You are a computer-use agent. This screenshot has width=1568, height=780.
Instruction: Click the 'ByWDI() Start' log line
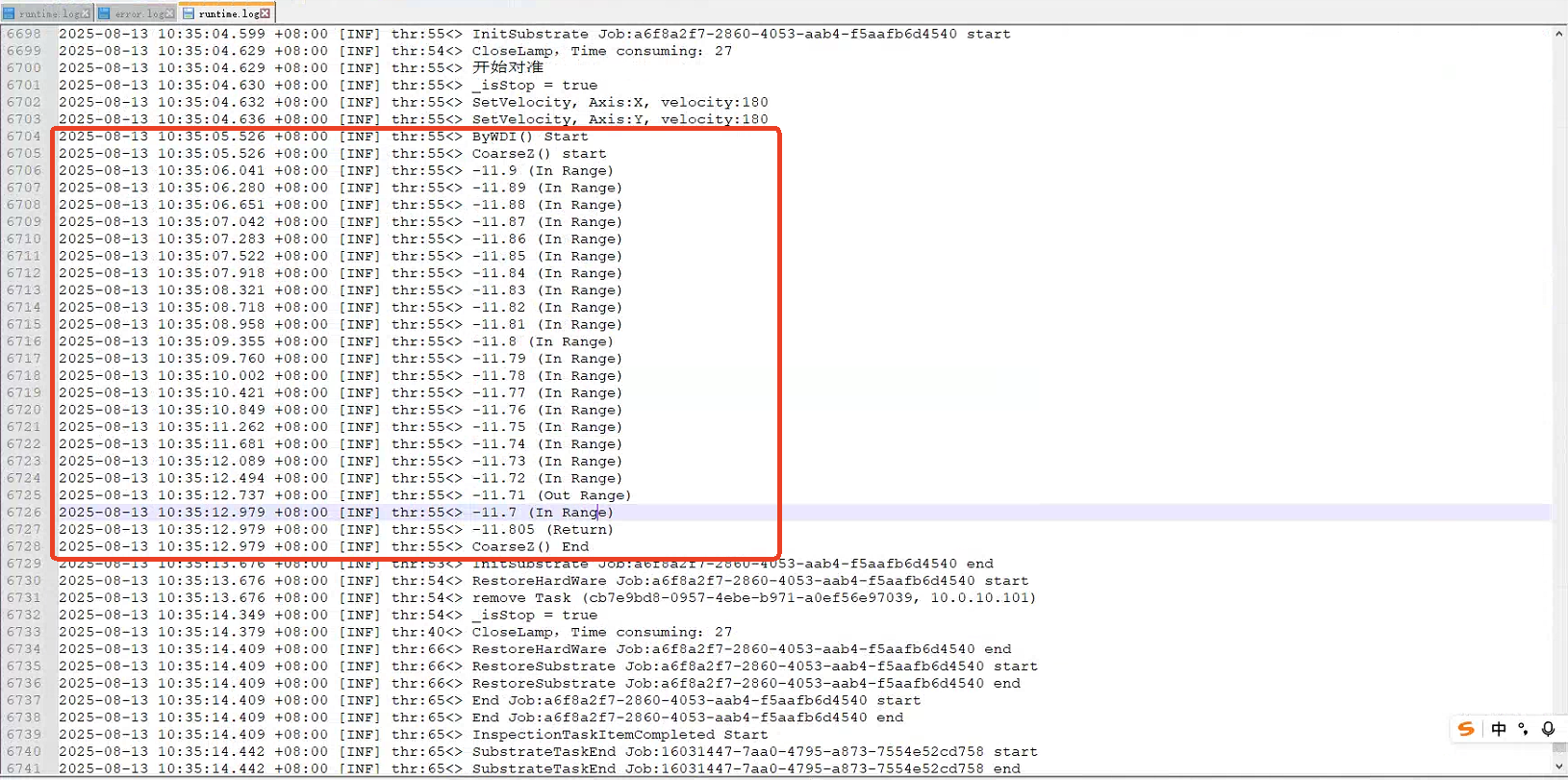(x=529, y=137)
